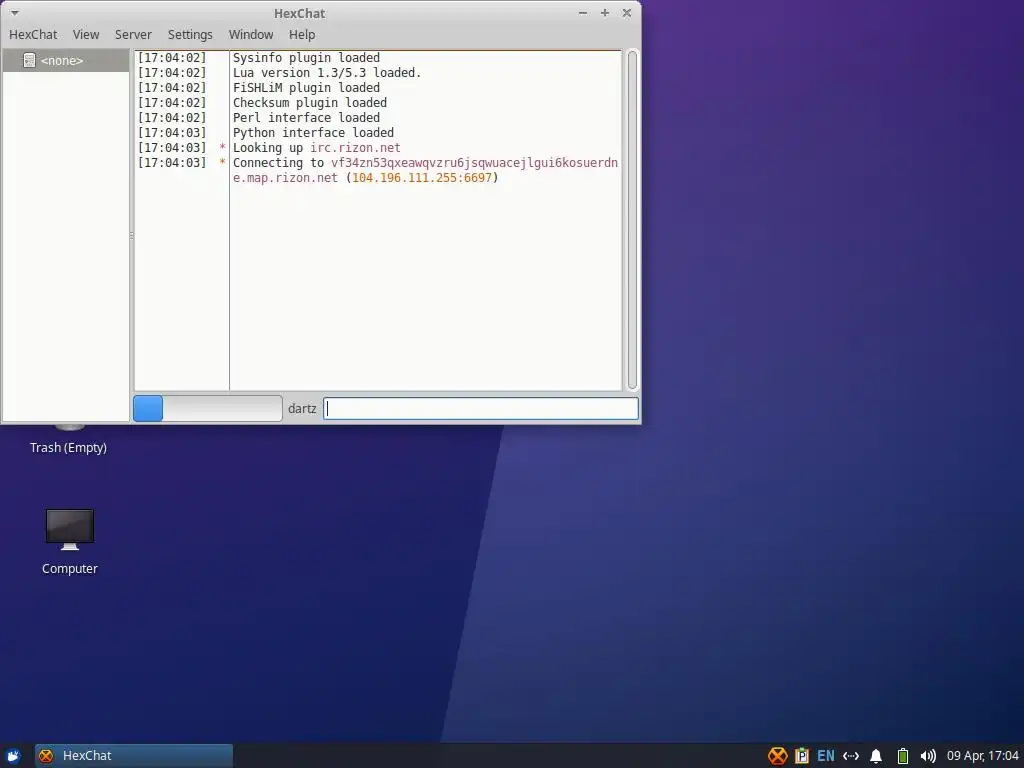Click the "Lua version 1.3/5.3 loaded." line
Viewport: 1024px width, 768px height.
pyautogui.click(x=327, y=72)
